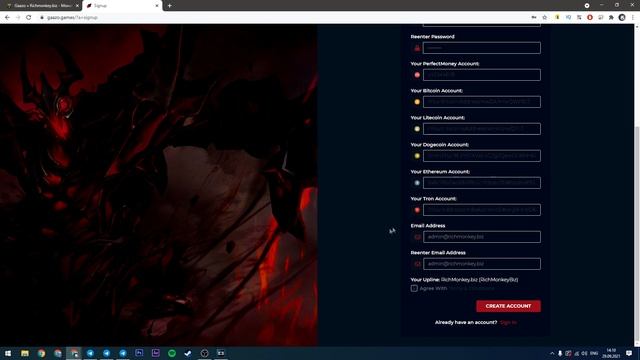Open File Explorer from the taskbar
Image resolution: width=640 pixels, height=360 pixels.
pyautogui.click(x=25, y=353)
